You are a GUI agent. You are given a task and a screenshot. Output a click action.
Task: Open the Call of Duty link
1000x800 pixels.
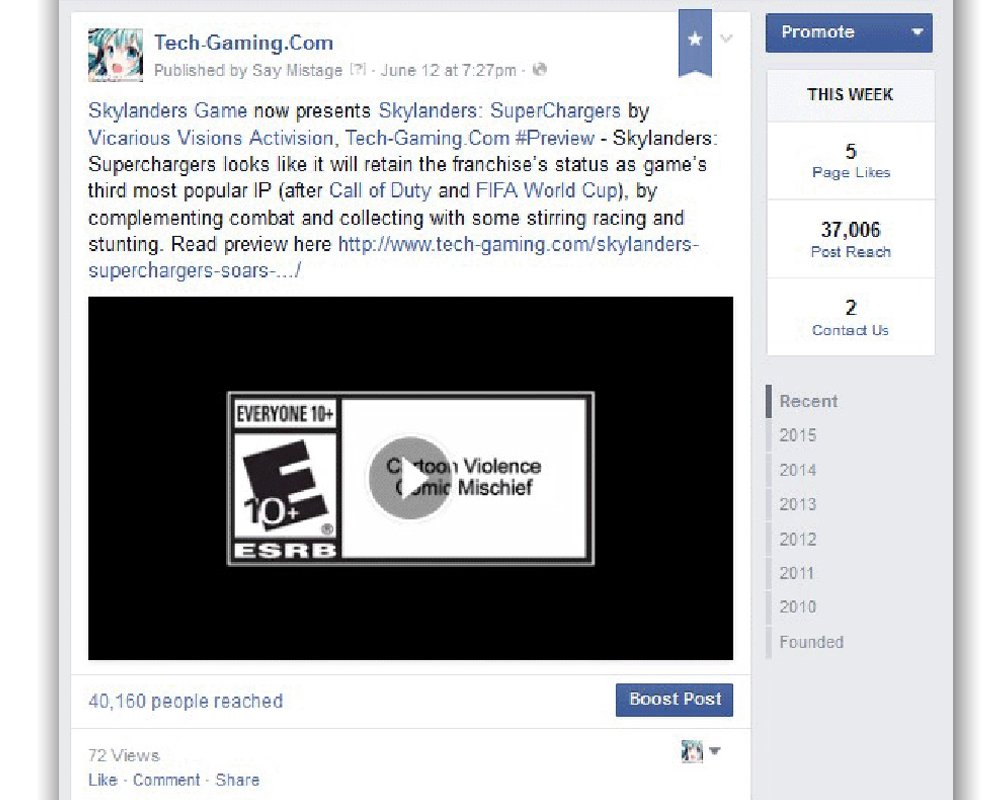click(380, 191)
